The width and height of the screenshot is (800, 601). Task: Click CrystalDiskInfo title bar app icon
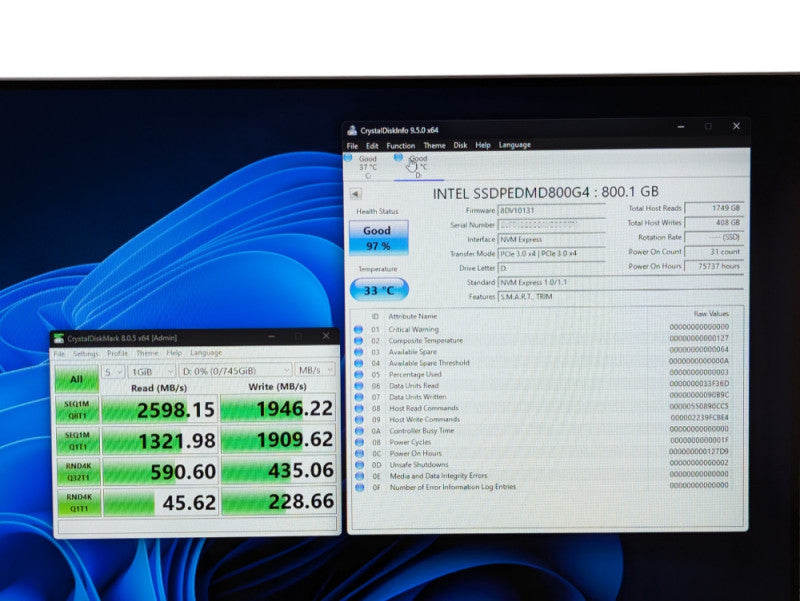(352, 131)
